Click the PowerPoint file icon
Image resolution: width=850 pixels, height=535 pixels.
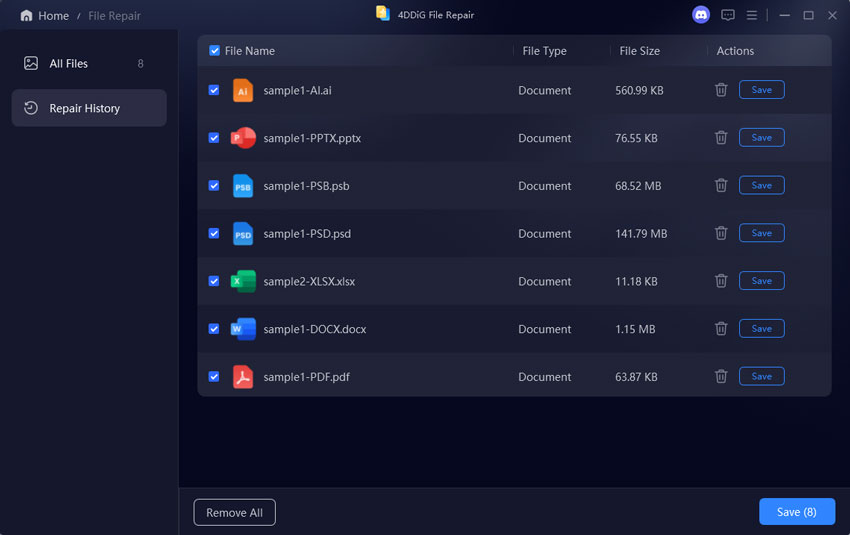click(x=243, y=138)
